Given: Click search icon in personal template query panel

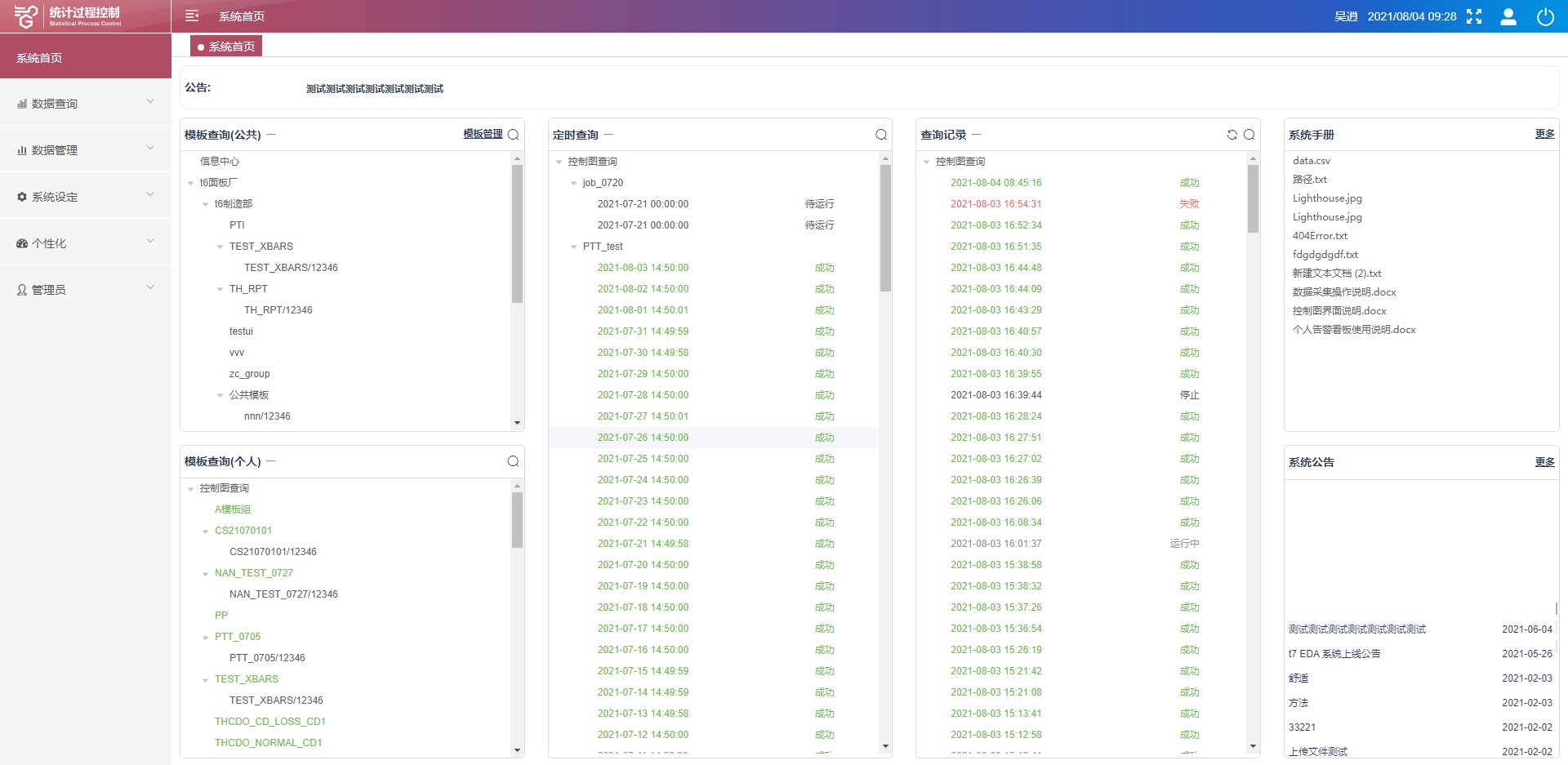Looking at the screenshot, I should pyautogui.click(x=513, y=461).
